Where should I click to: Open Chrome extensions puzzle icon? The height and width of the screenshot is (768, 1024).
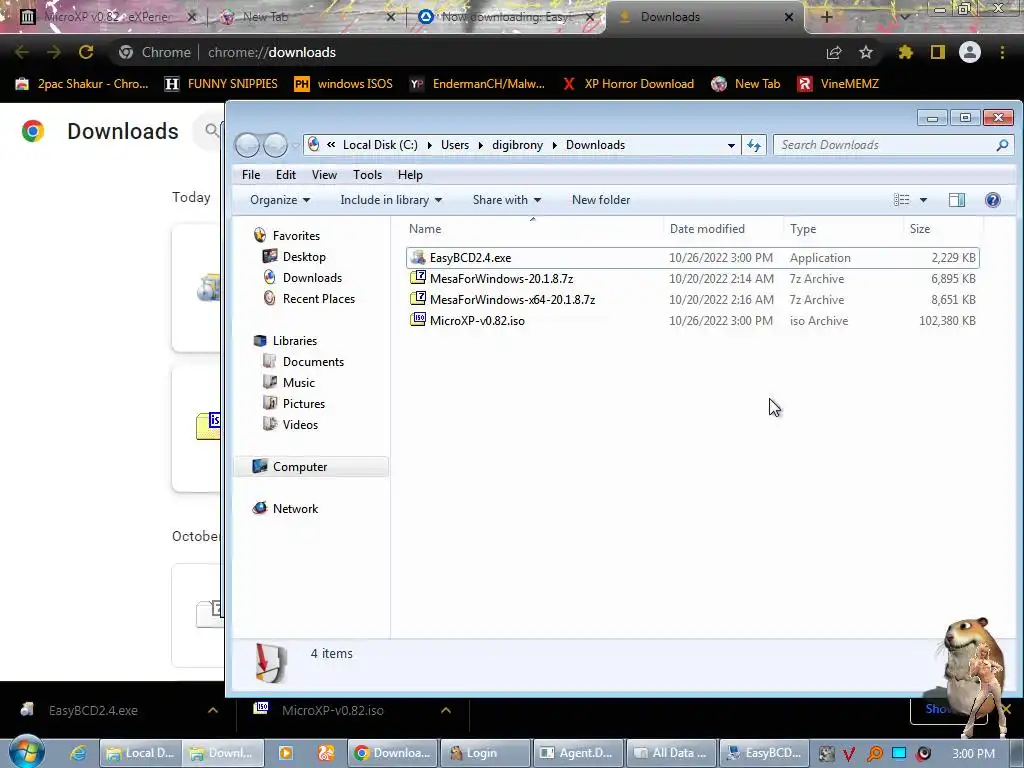point(905,52)
